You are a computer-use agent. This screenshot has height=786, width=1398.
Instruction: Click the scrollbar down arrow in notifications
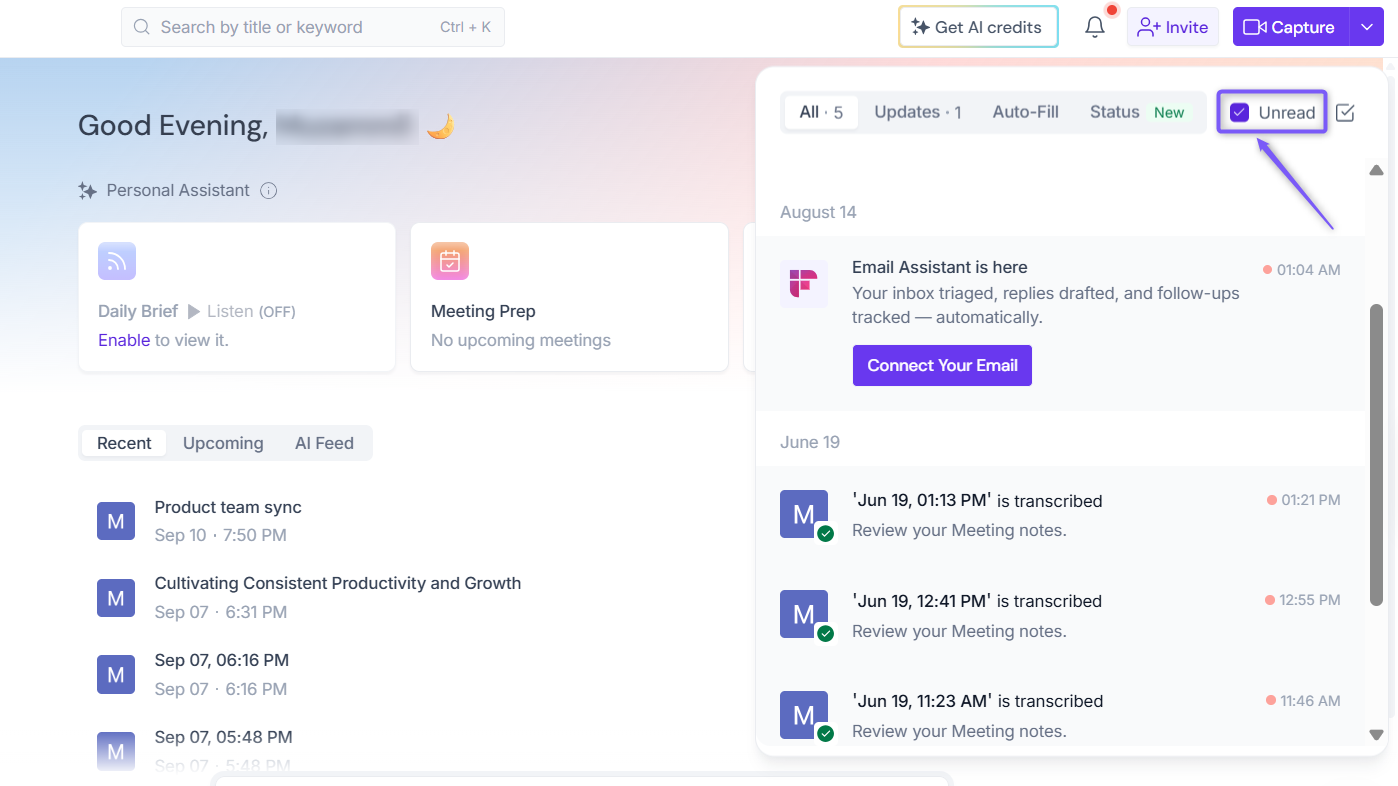click(x=1376, y=735)
